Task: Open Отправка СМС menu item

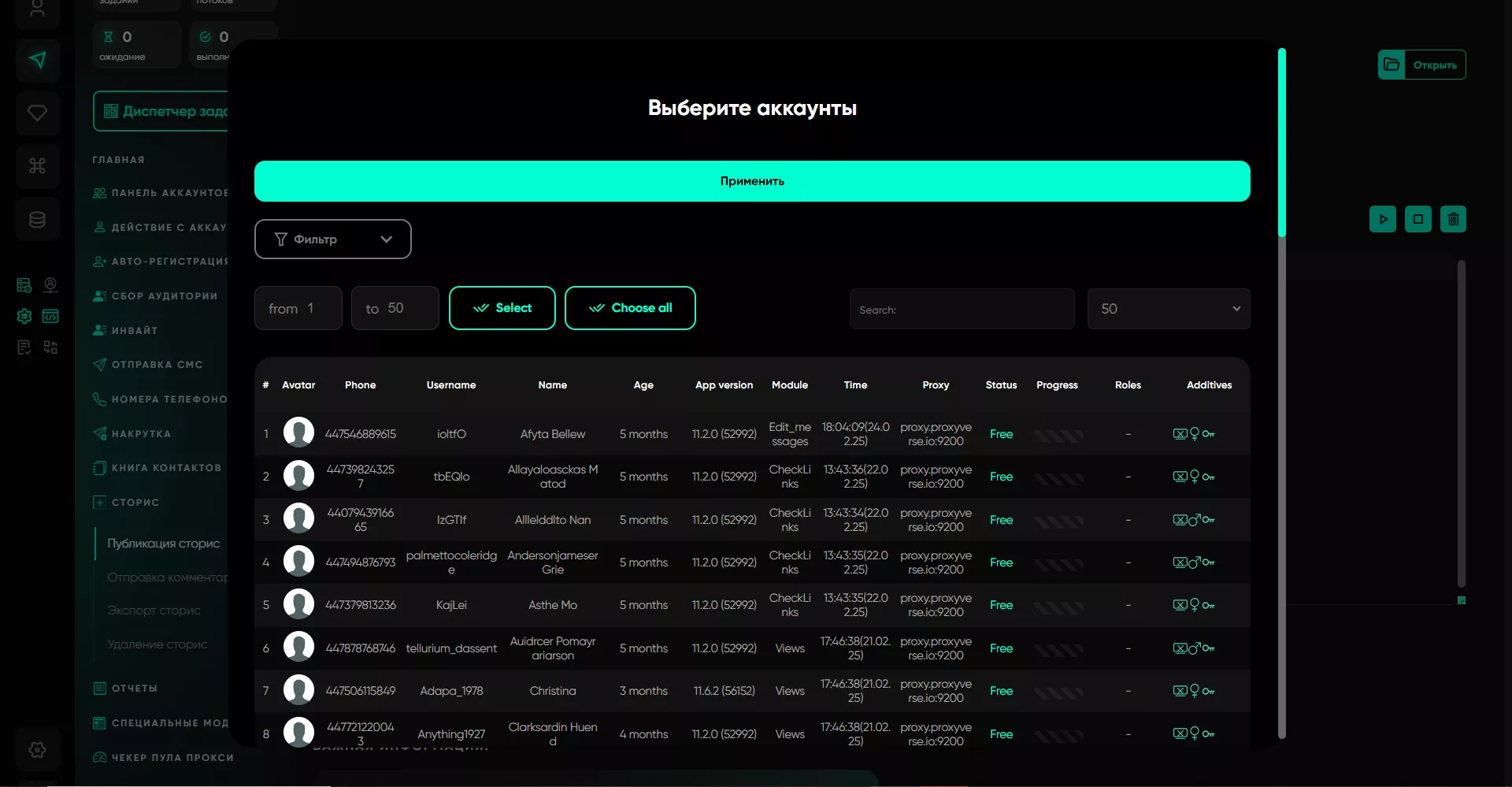Action: pyautogui.click(x=149, y=365)
